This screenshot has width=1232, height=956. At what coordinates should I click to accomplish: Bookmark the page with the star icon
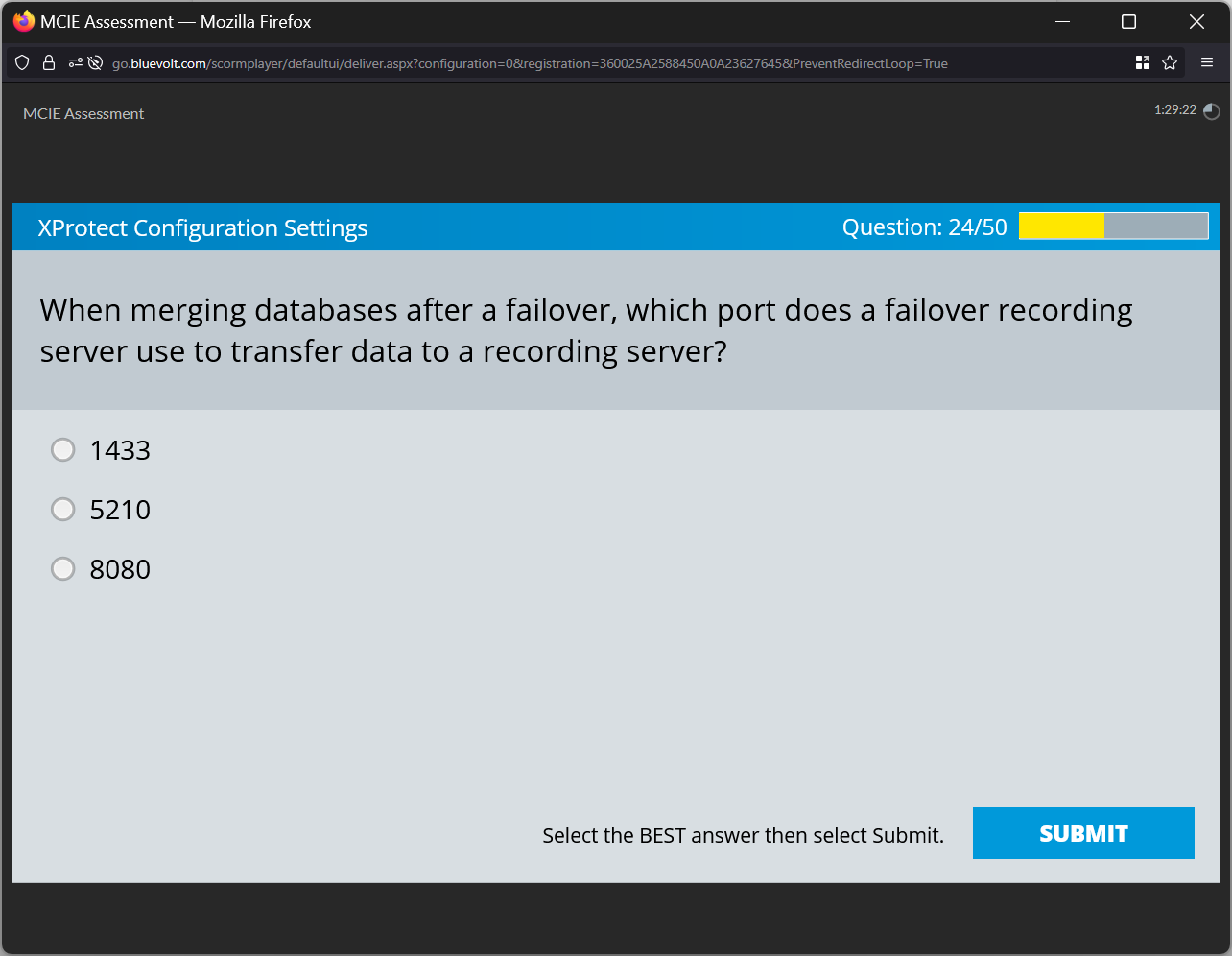pyautogui.click(x=1170, y=62)
